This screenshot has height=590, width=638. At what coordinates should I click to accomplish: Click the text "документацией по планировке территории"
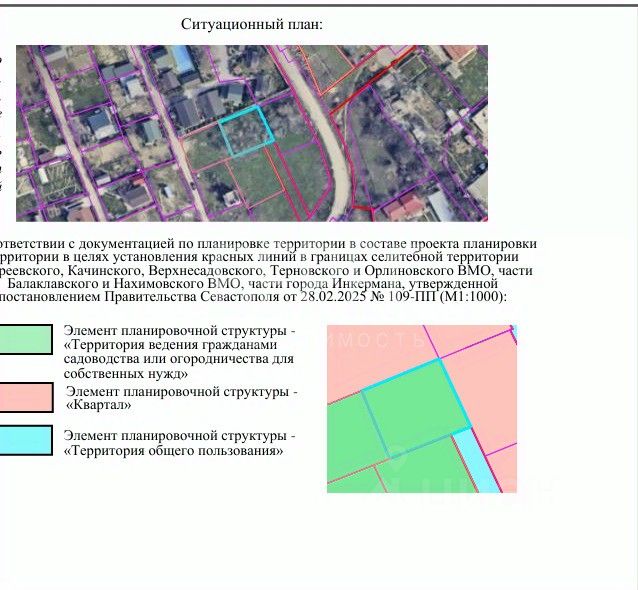[214, 244]
